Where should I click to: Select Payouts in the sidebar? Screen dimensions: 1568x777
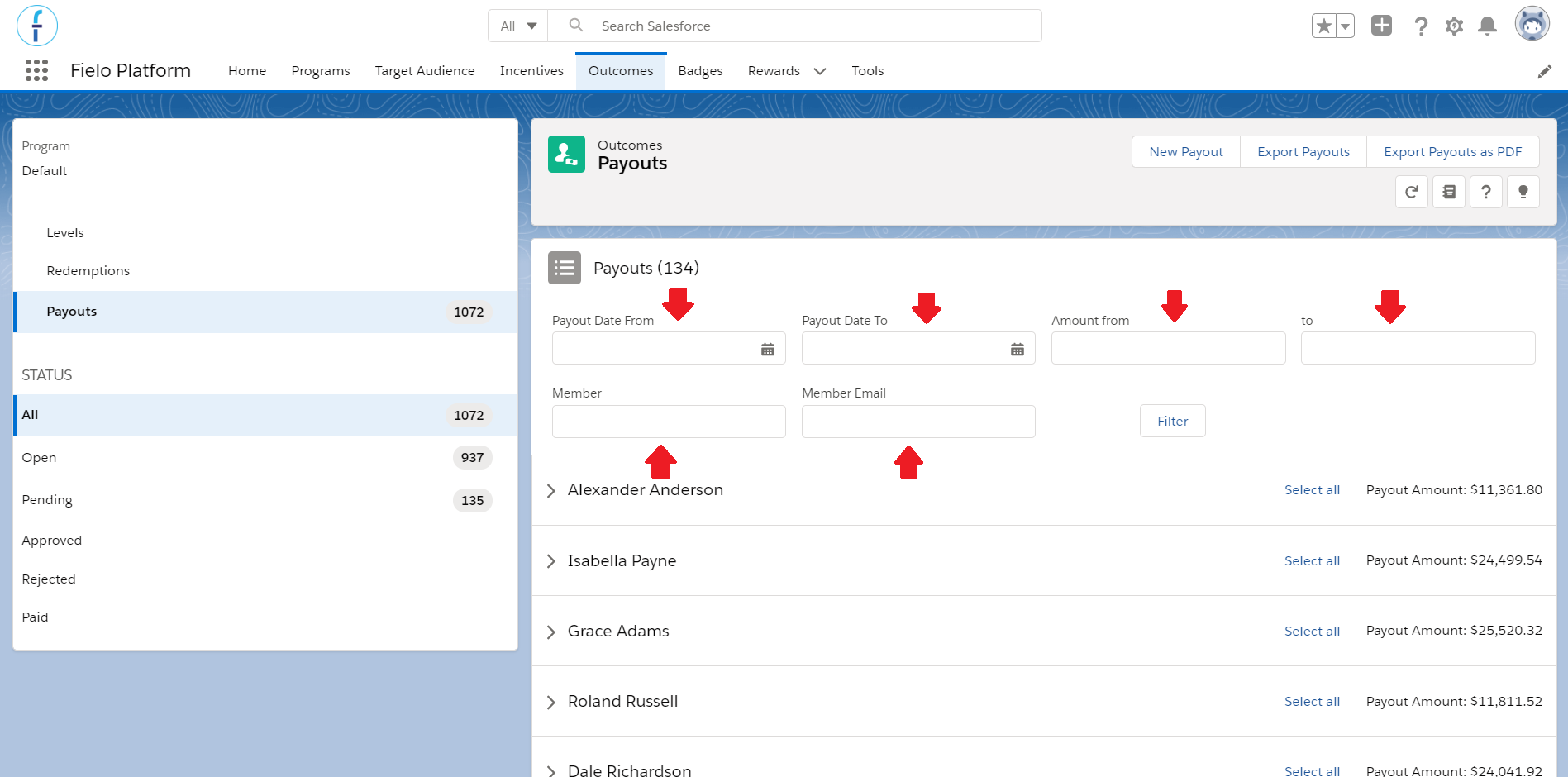coord(265,312)
